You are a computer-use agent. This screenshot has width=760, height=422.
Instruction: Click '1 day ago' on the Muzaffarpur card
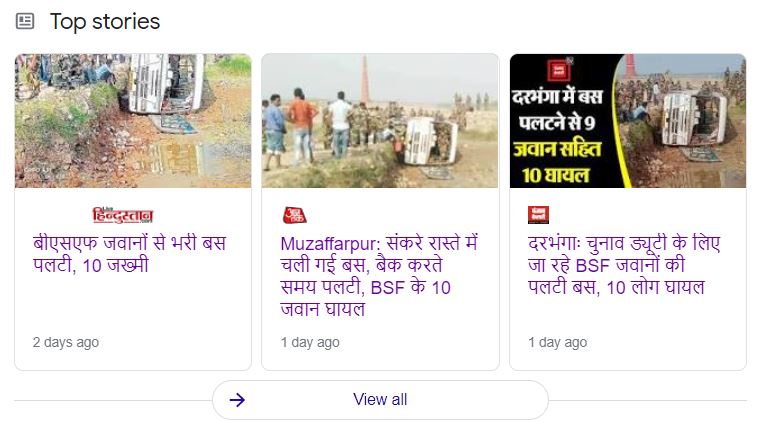pyautogui.click(x=310, y=342)
